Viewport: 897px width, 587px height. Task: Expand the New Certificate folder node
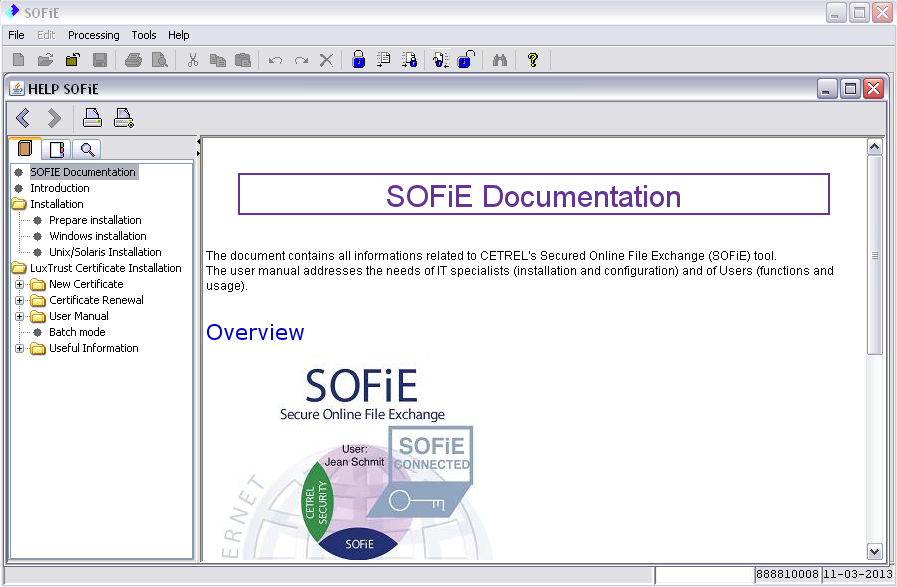coord(19,284)
